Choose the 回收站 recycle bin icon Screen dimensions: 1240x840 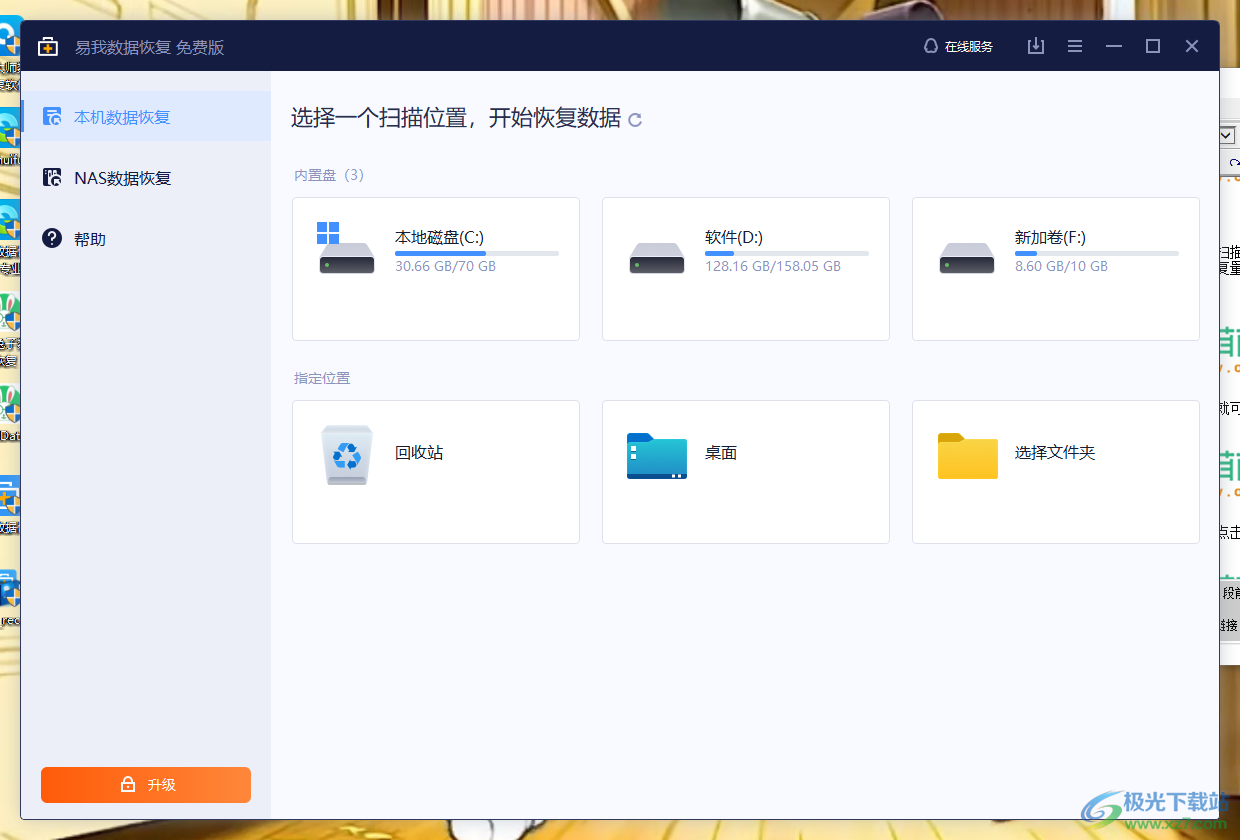[347, 455]
